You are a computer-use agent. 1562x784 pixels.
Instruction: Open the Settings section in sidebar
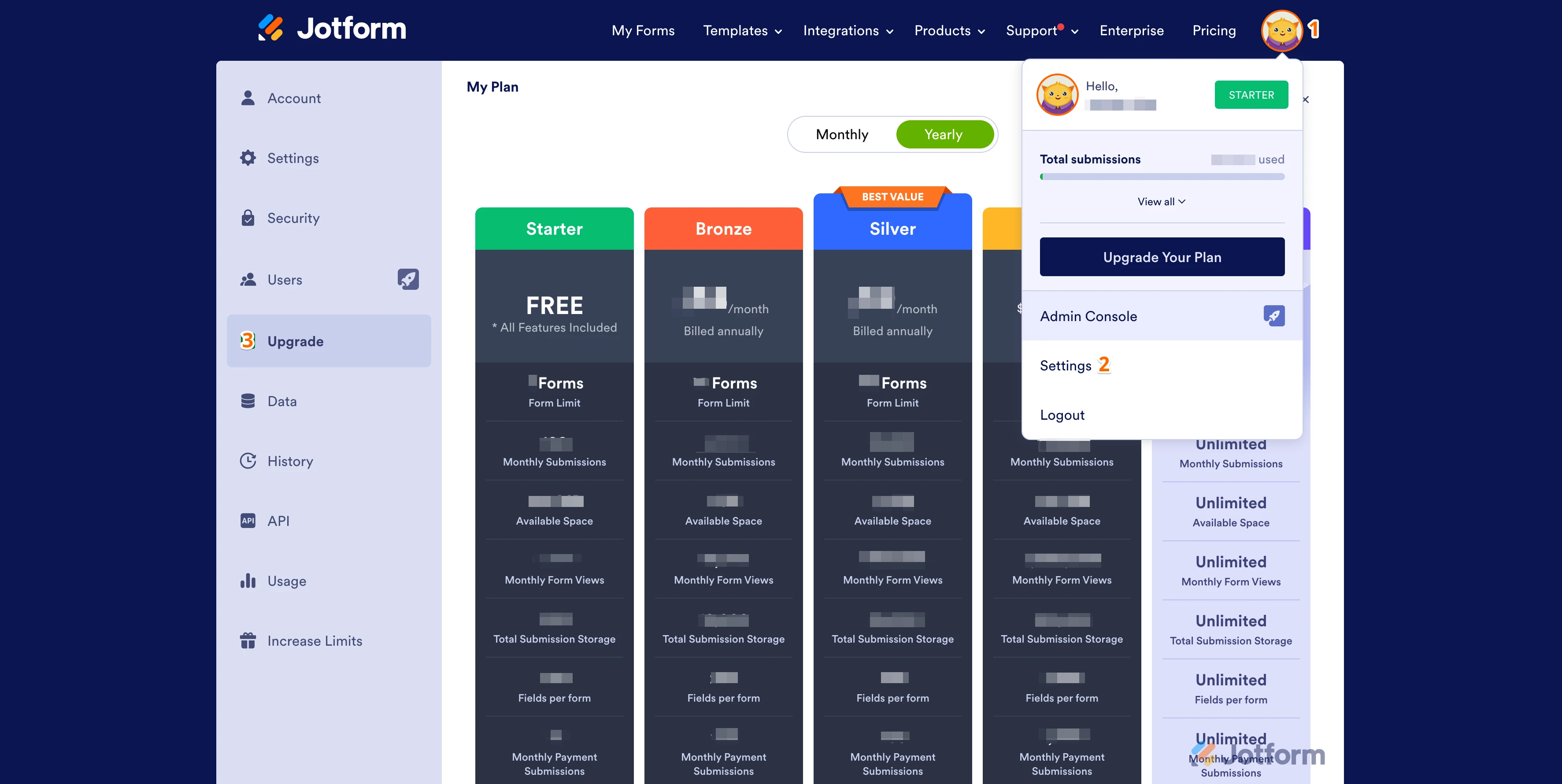point(329,158)
